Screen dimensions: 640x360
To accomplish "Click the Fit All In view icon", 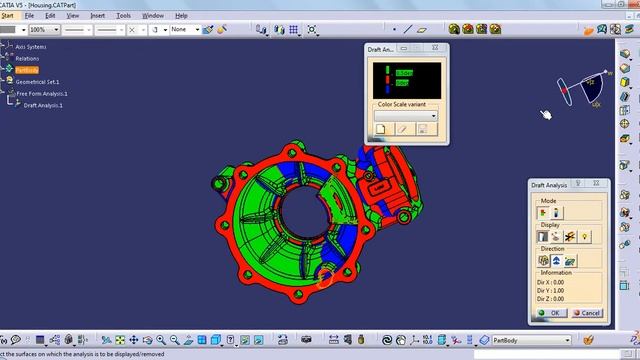I will pos(120,340).
